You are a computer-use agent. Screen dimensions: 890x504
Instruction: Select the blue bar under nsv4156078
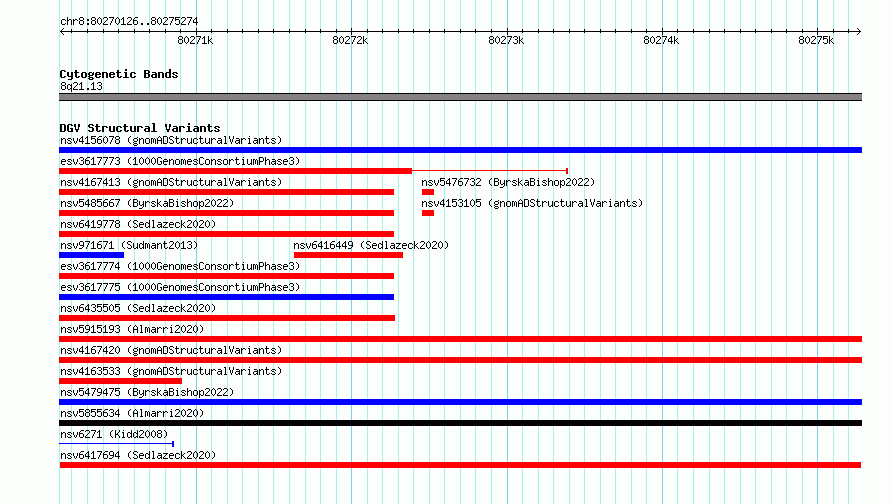click(x=460, y=150)
